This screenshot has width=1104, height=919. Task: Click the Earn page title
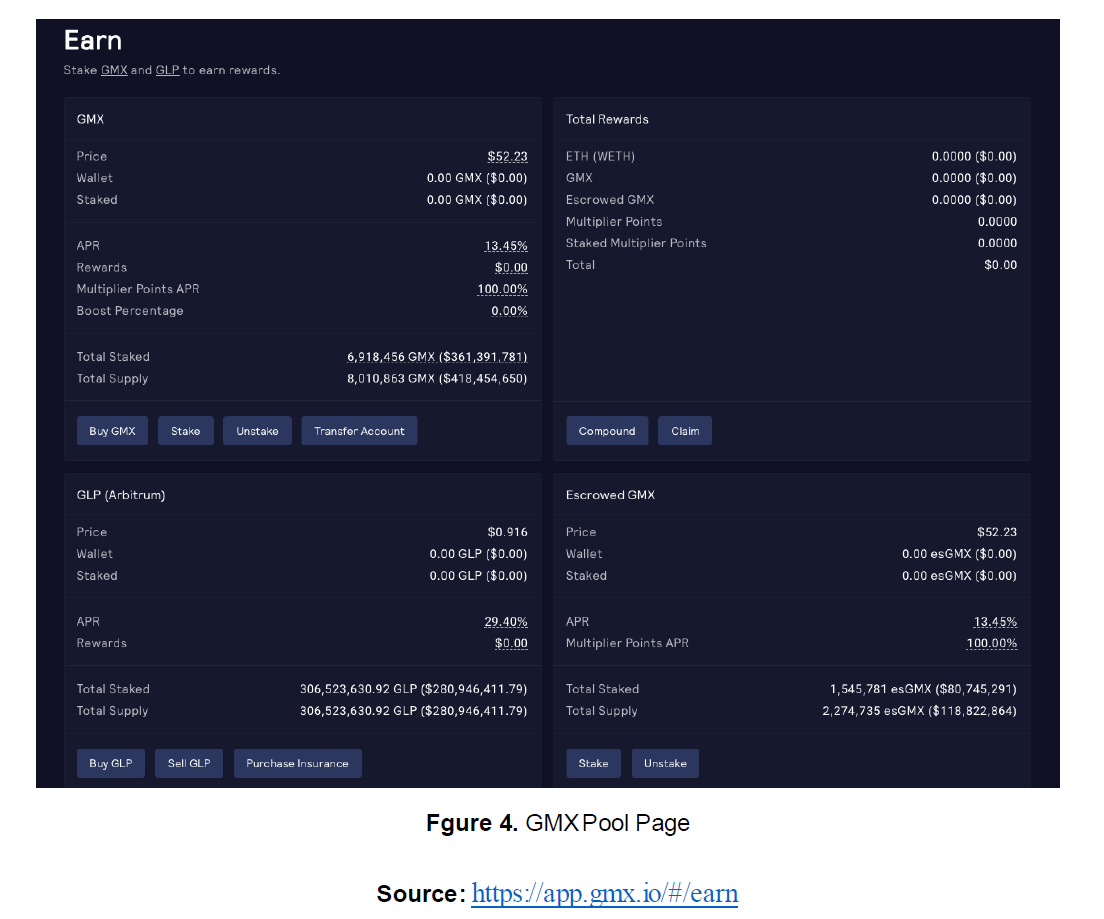93,40
